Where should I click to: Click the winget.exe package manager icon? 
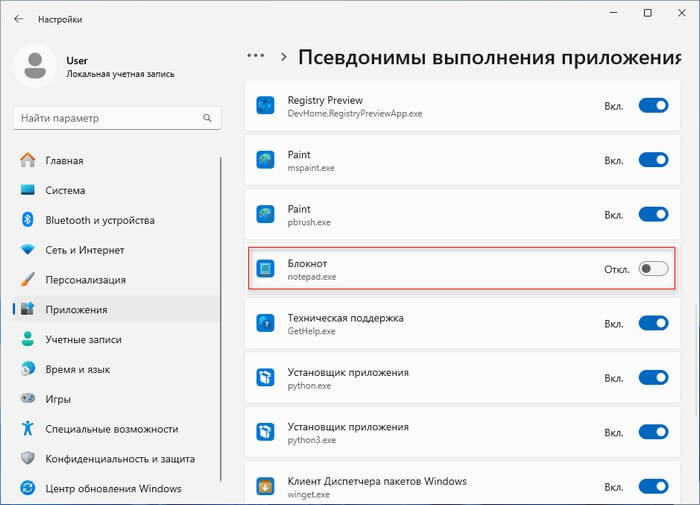(x=265, y=486)
